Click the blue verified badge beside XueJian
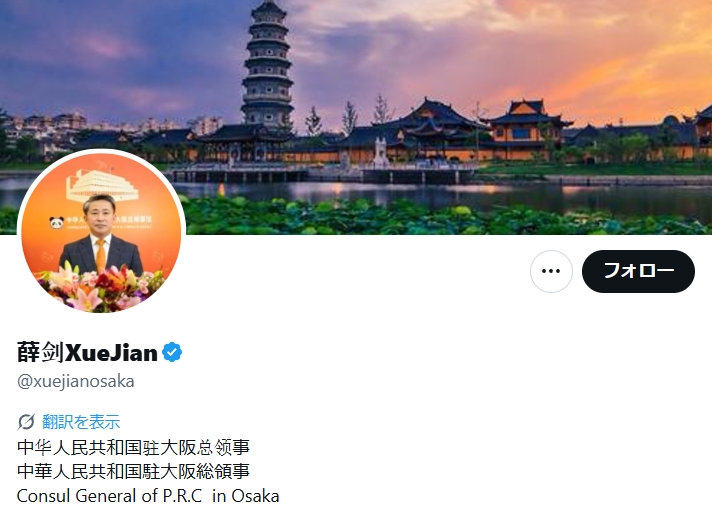 (172, 352)
